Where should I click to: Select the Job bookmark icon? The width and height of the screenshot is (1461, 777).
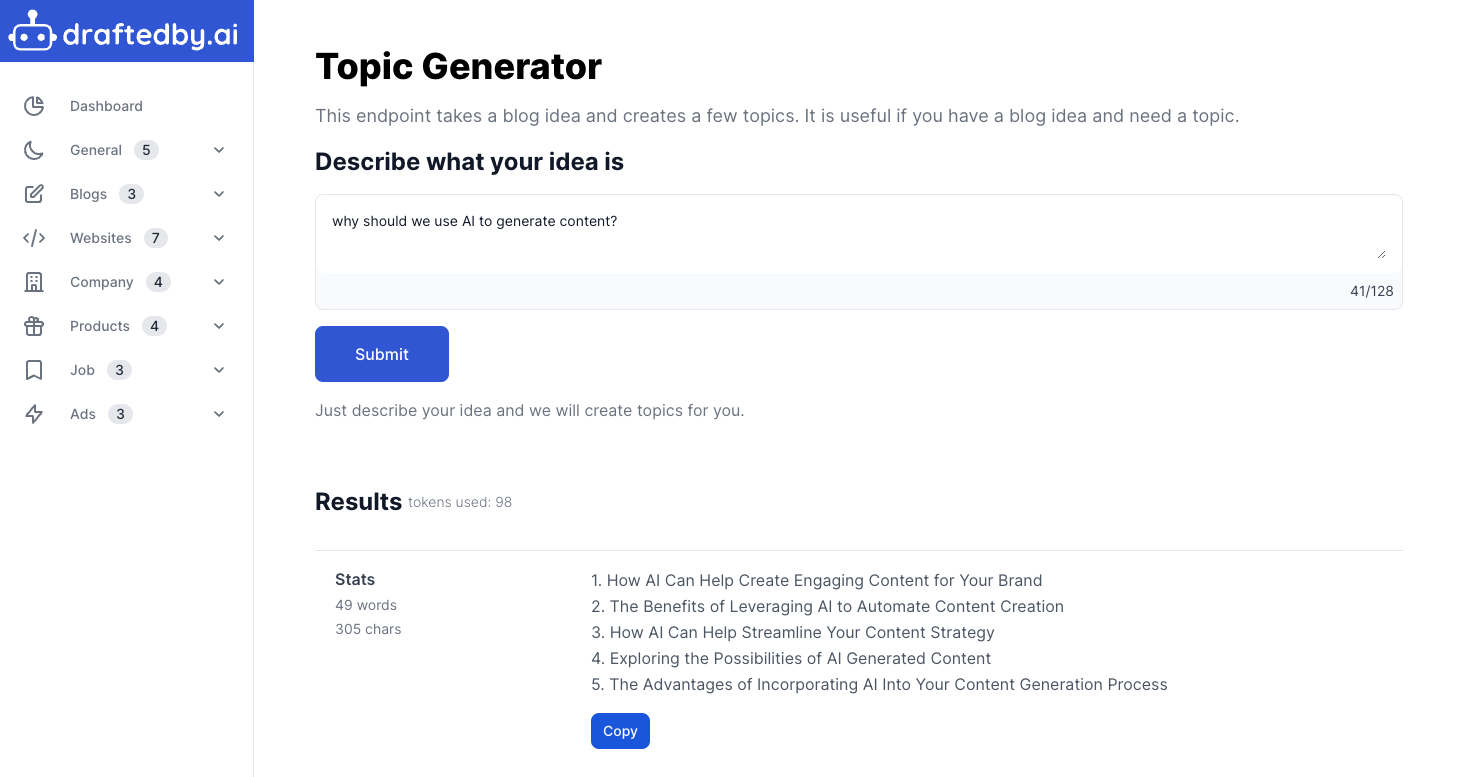[34, 370]
